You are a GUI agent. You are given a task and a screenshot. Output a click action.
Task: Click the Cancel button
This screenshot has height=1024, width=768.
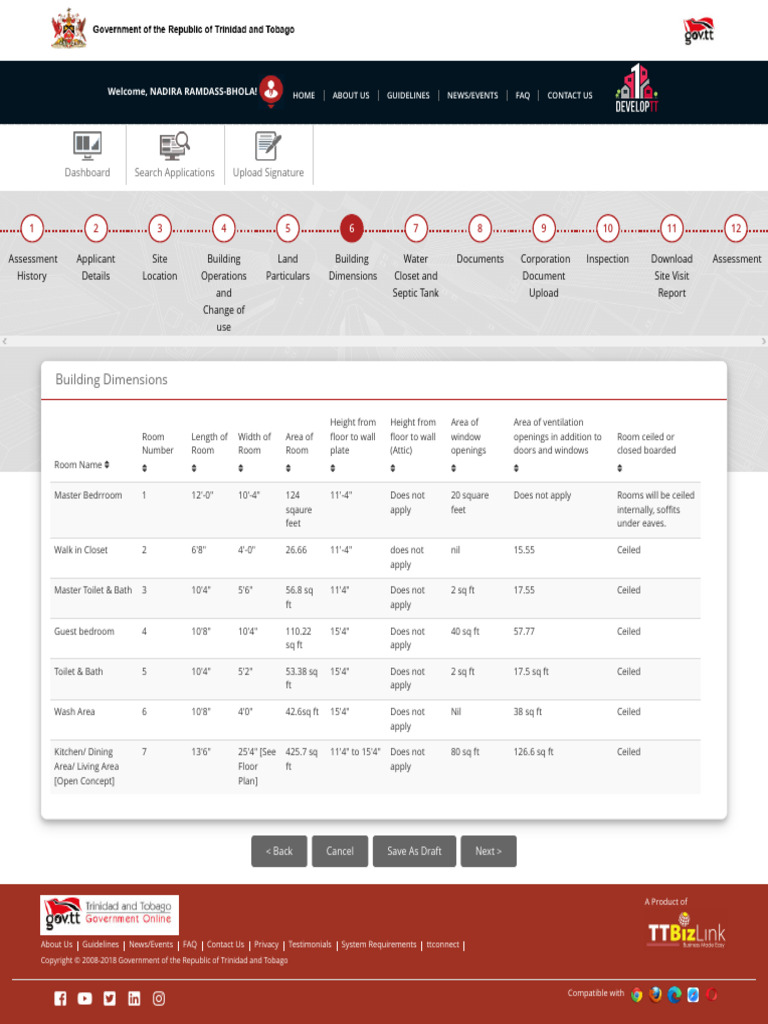click(340, 851)
